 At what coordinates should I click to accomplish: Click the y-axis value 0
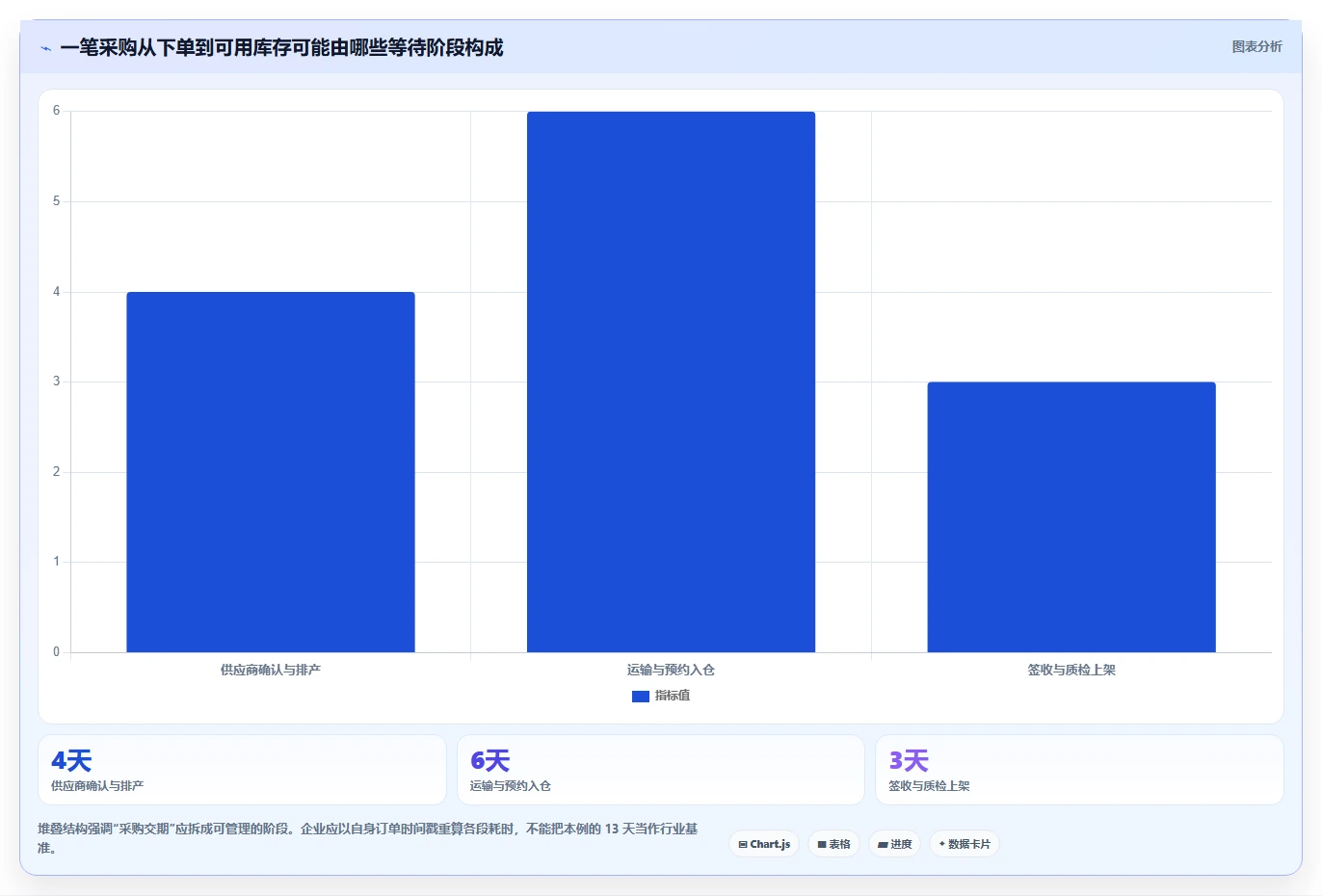(x=56, y=652)
